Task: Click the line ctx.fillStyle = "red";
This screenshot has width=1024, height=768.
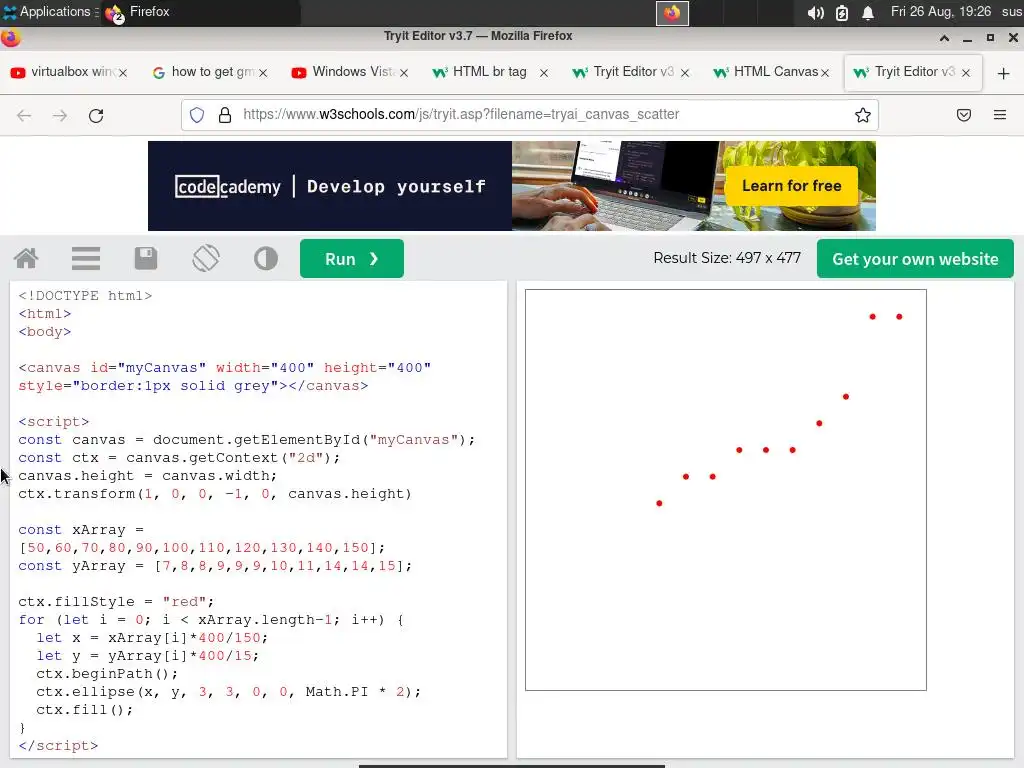Action: tap(116, 601)
